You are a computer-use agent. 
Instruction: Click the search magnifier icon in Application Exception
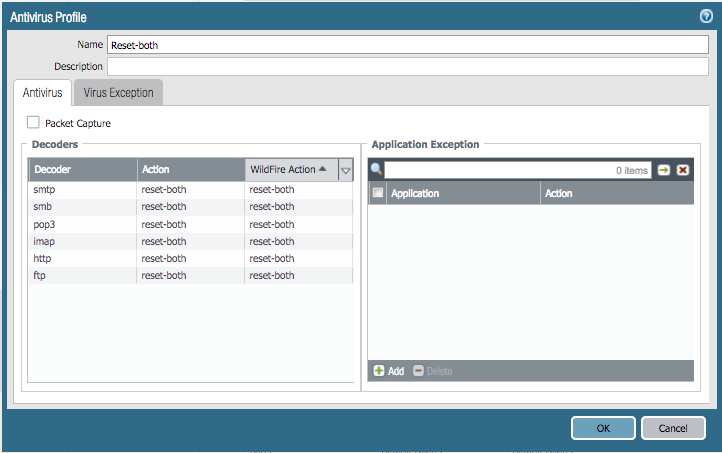377,170
